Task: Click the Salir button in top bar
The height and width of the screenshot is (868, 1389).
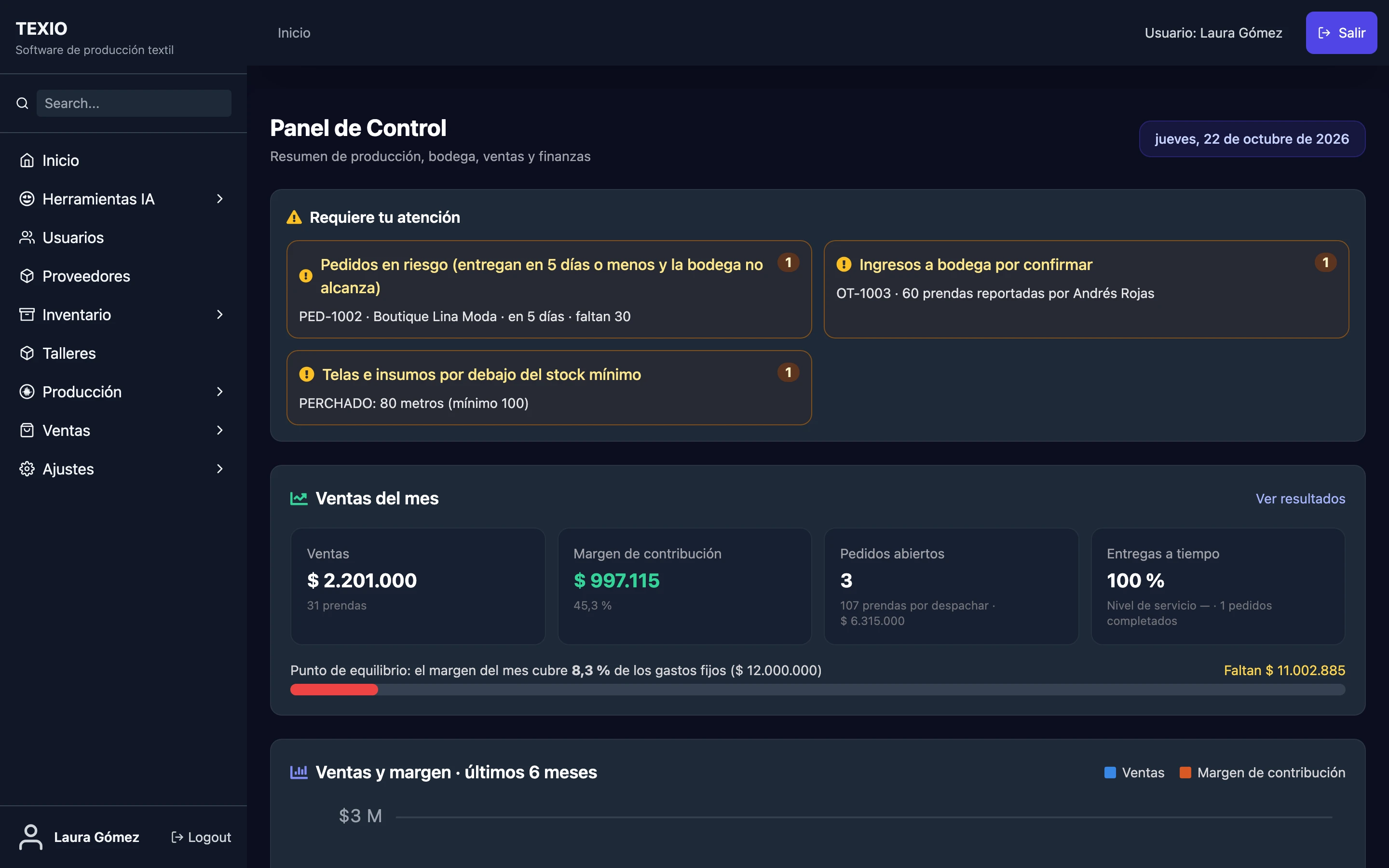Action: click(1341, 33)
